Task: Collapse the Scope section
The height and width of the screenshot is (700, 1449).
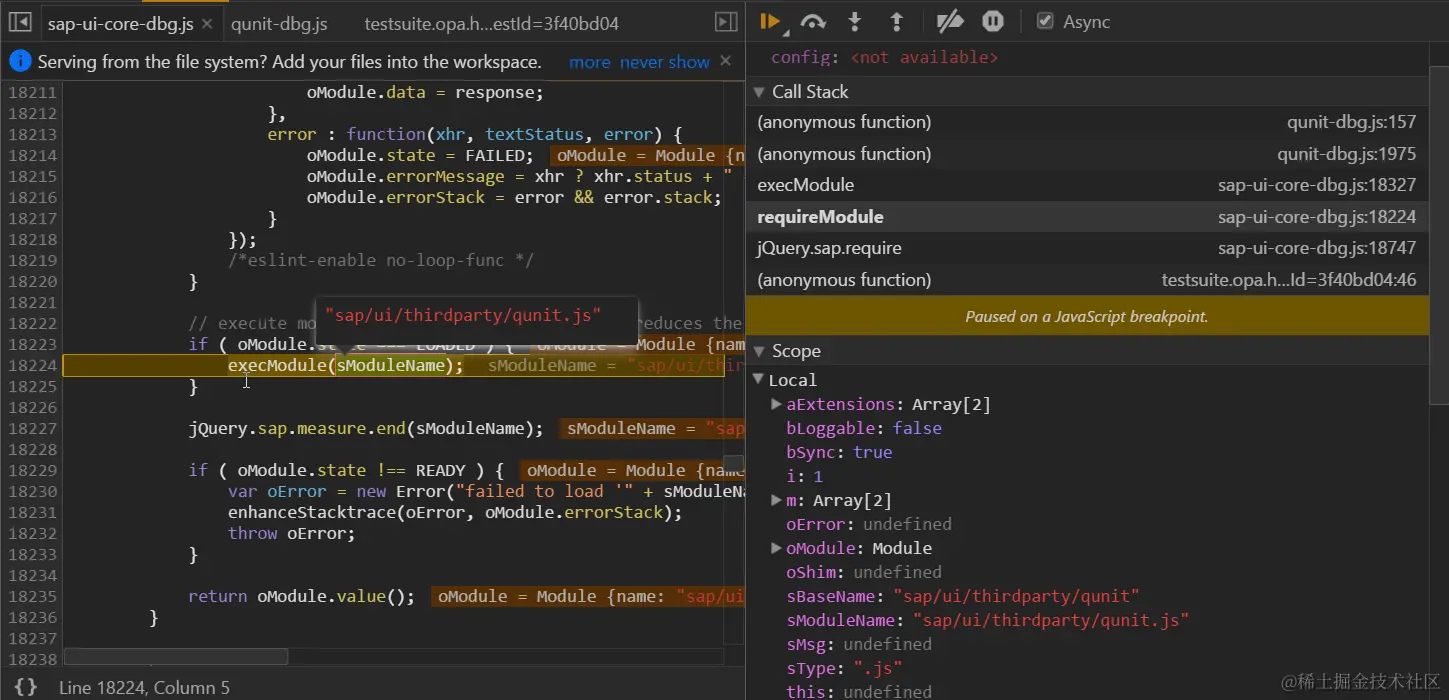Action: pyautogui.click(x=759, y=351)
